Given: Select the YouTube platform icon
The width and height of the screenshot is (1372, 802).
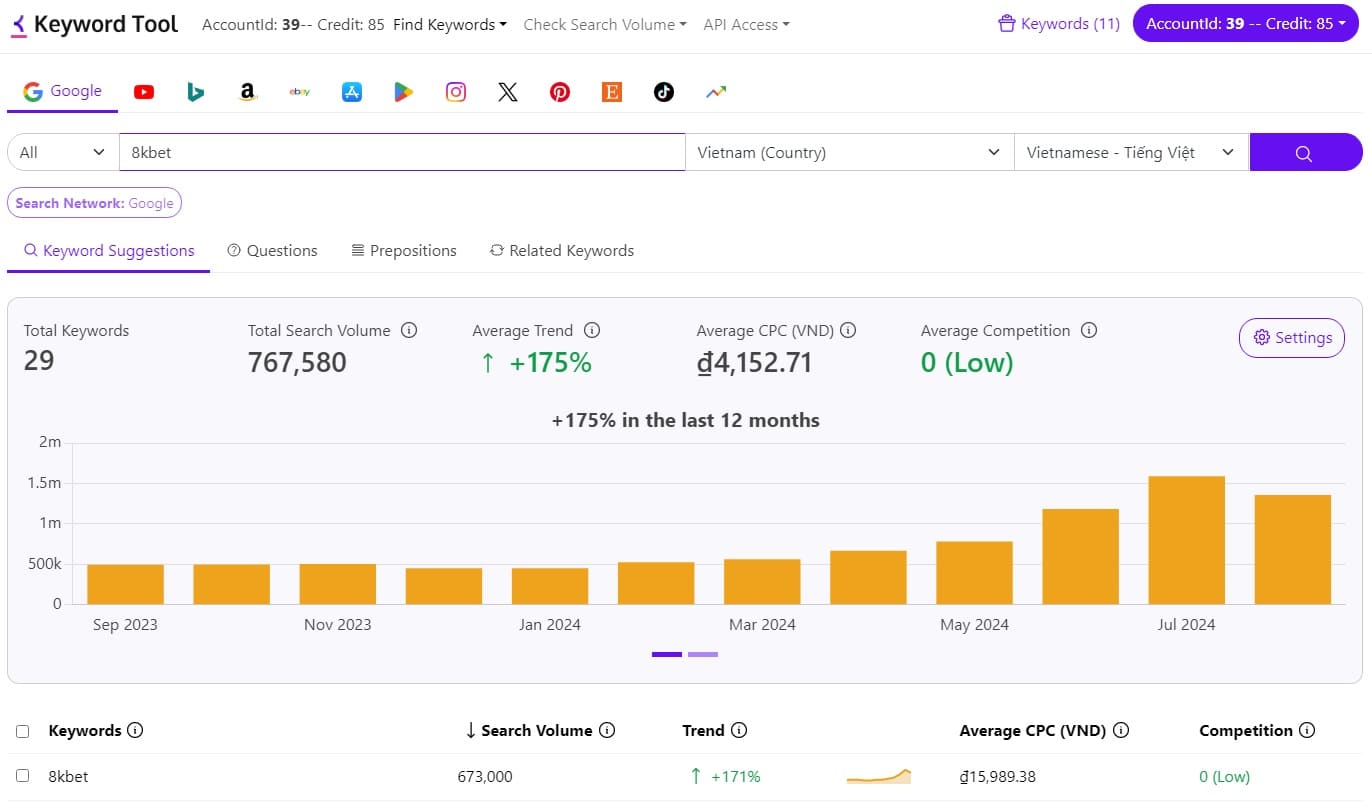Looking at the screenshot, I should [144, 92].
